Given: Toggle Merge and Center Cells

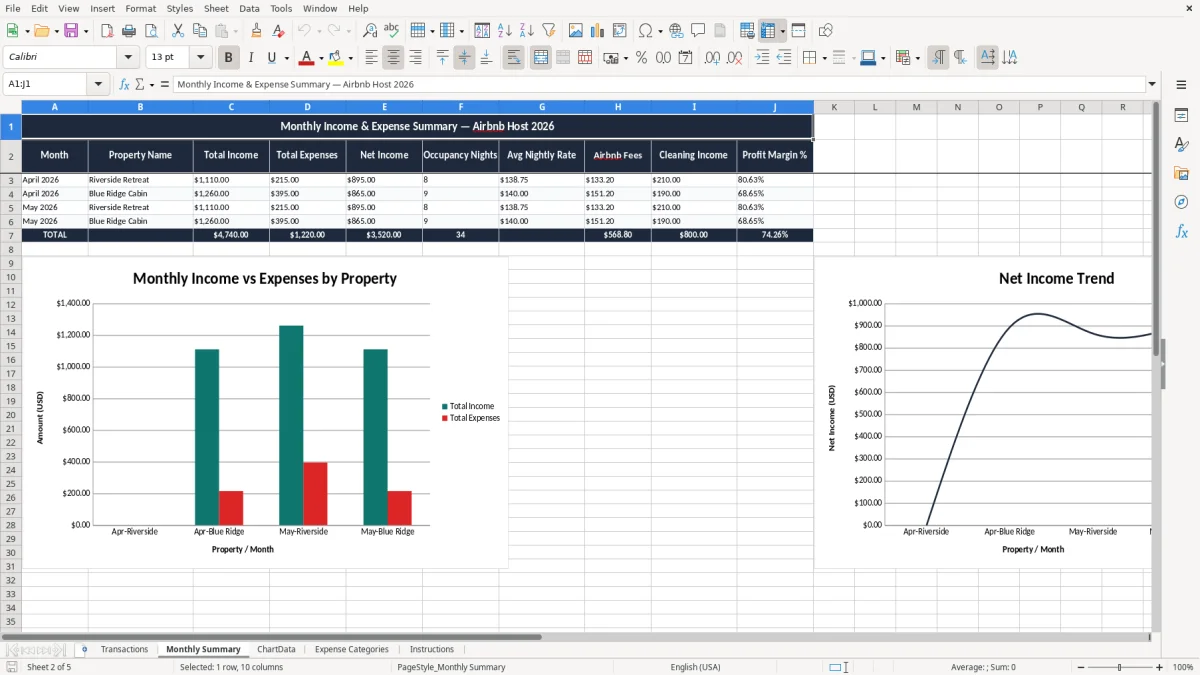Looking at the screenshot, I should coord(541,58).
